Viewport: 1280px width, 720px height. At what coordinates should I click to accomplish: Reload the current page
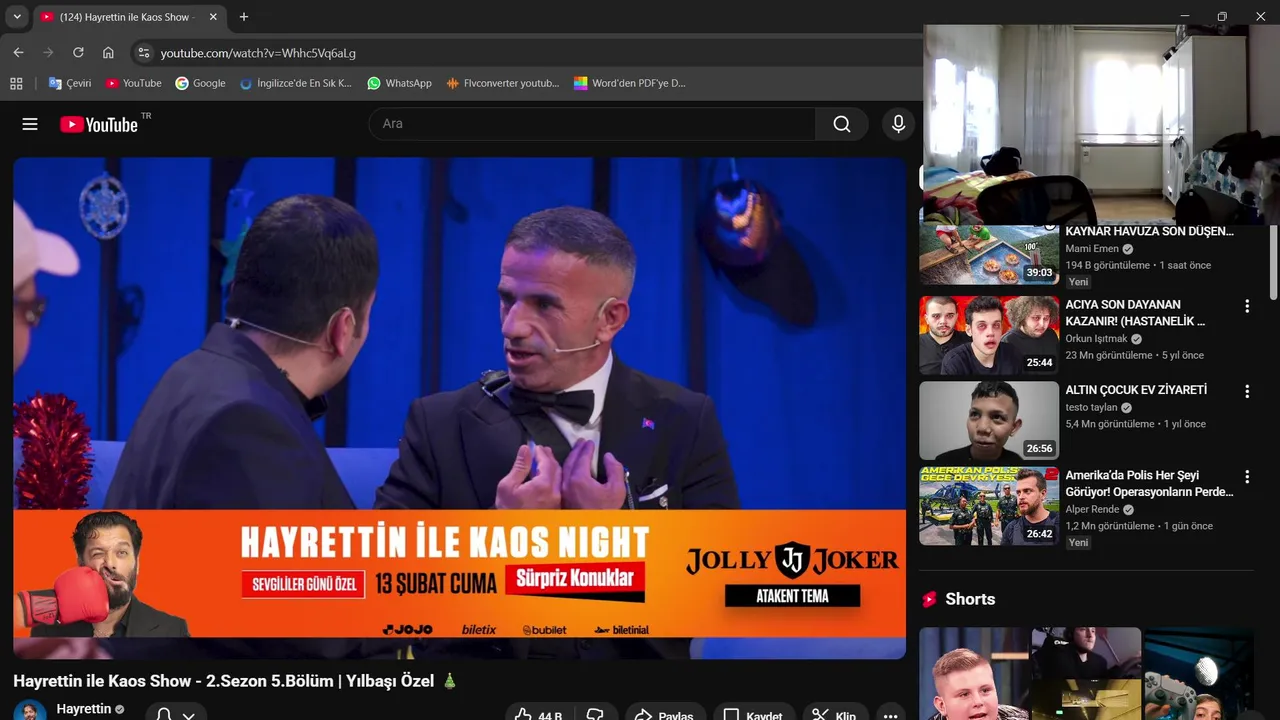click(78, 53)
